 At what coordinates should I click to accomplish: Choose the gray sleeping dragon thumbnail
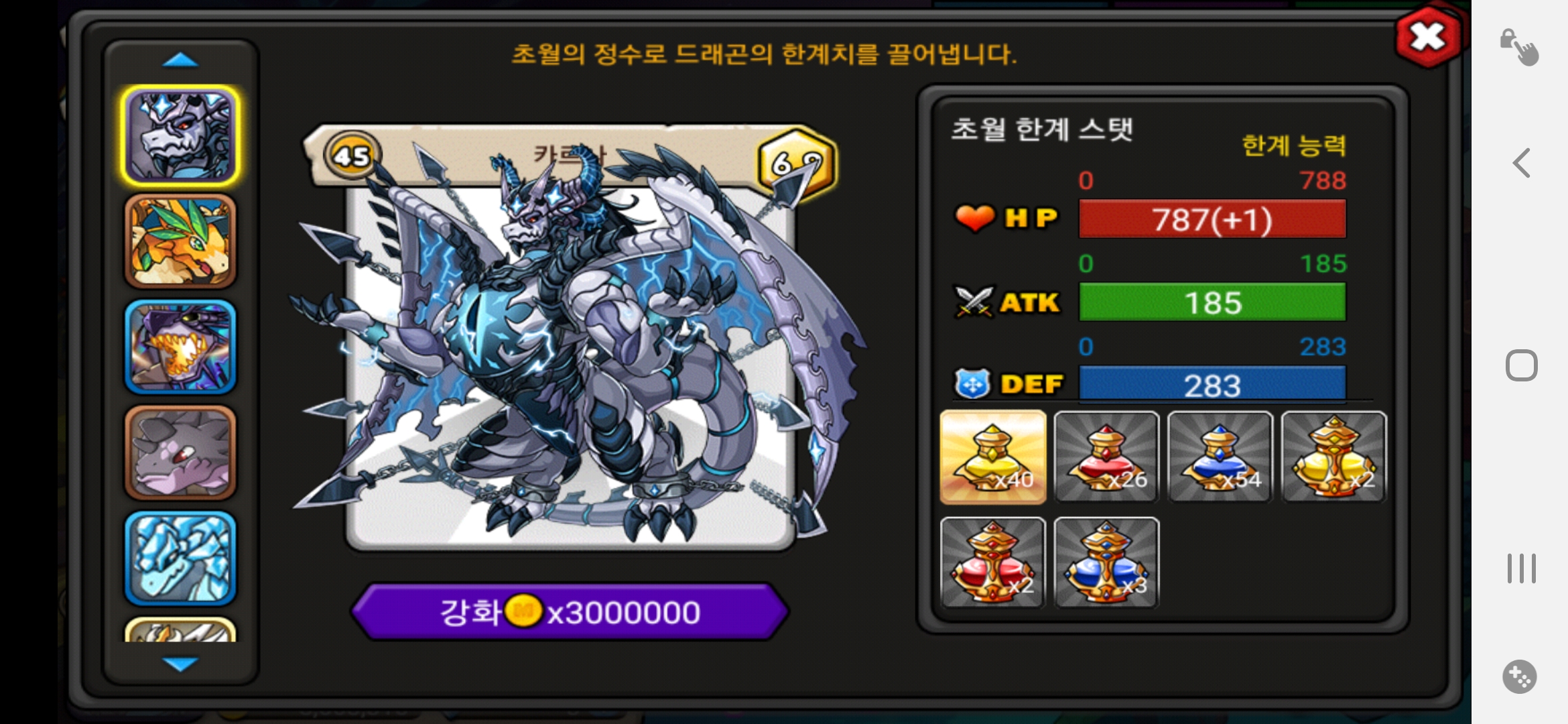click(180, 452)
